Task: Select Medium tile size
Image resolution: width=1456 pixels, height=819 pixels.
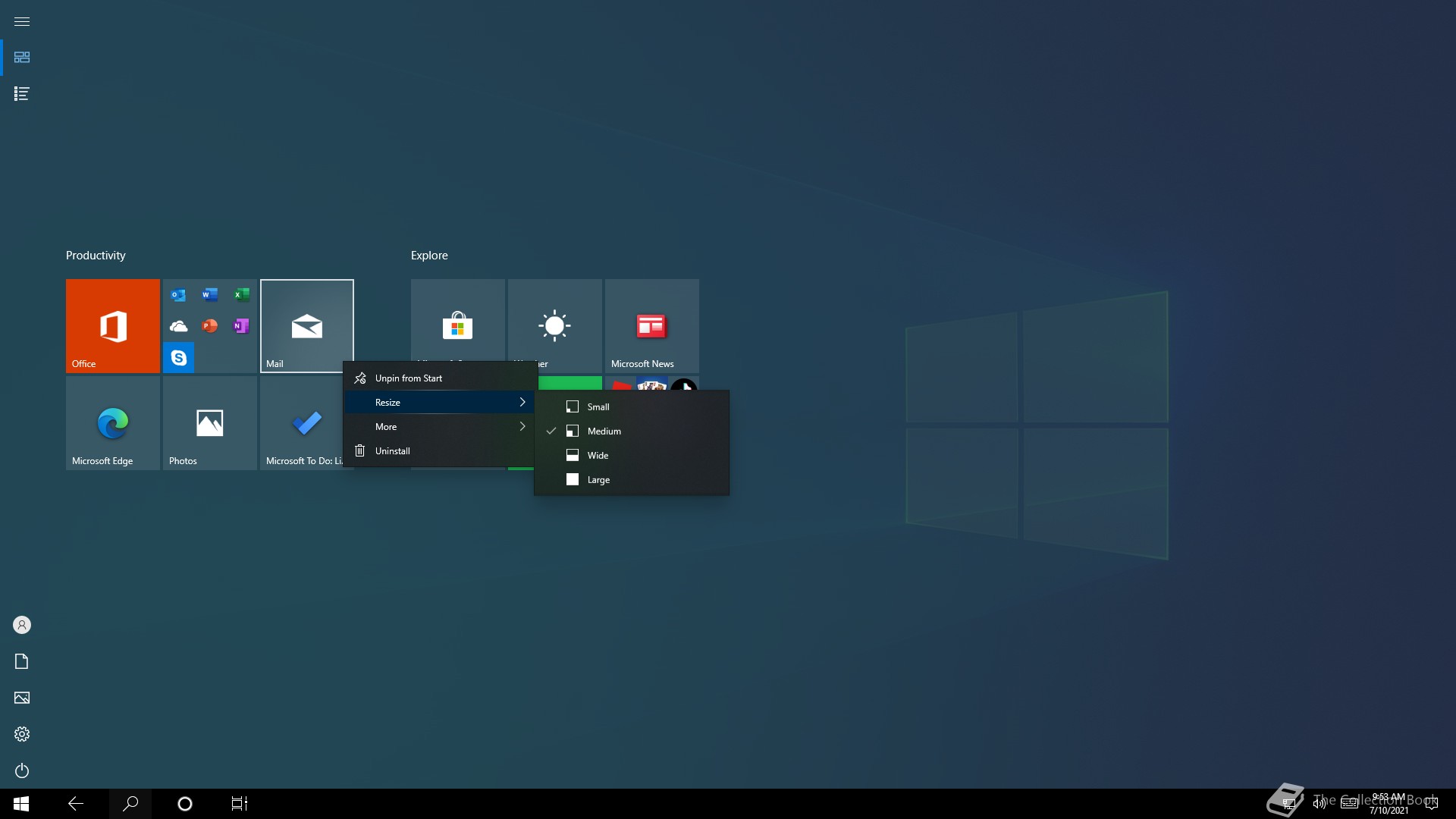Action: [632, 431]
